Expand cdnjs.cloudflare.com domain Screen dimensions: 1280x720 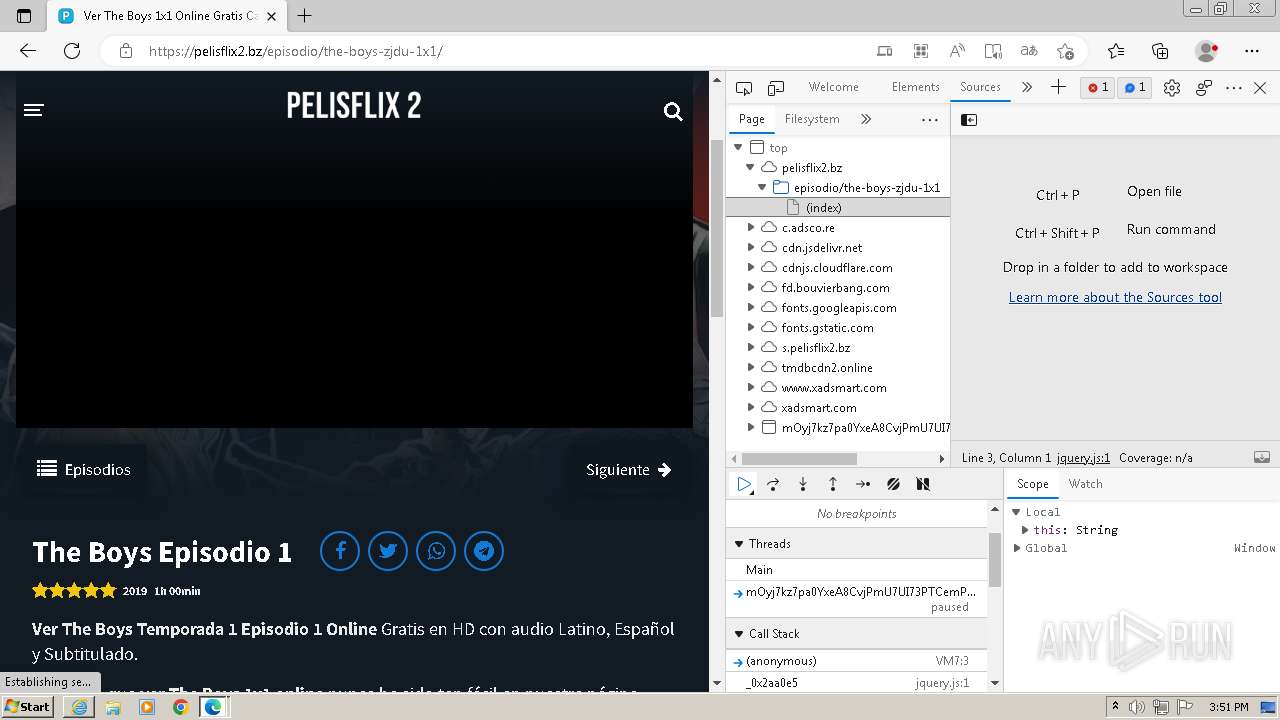tap(751, 267)
